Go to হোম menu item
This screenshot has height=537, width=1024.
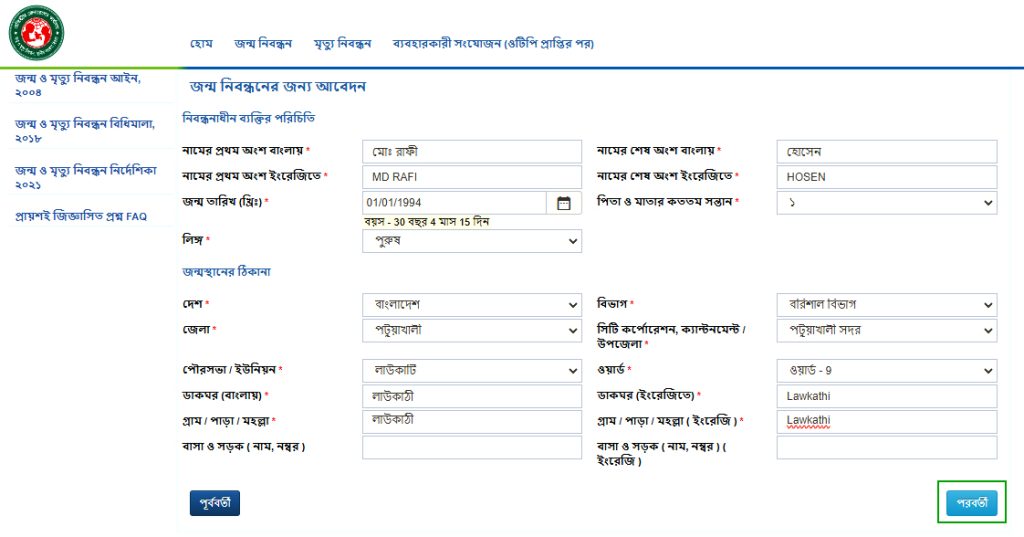pyautogui.click(x=201, y=44)
